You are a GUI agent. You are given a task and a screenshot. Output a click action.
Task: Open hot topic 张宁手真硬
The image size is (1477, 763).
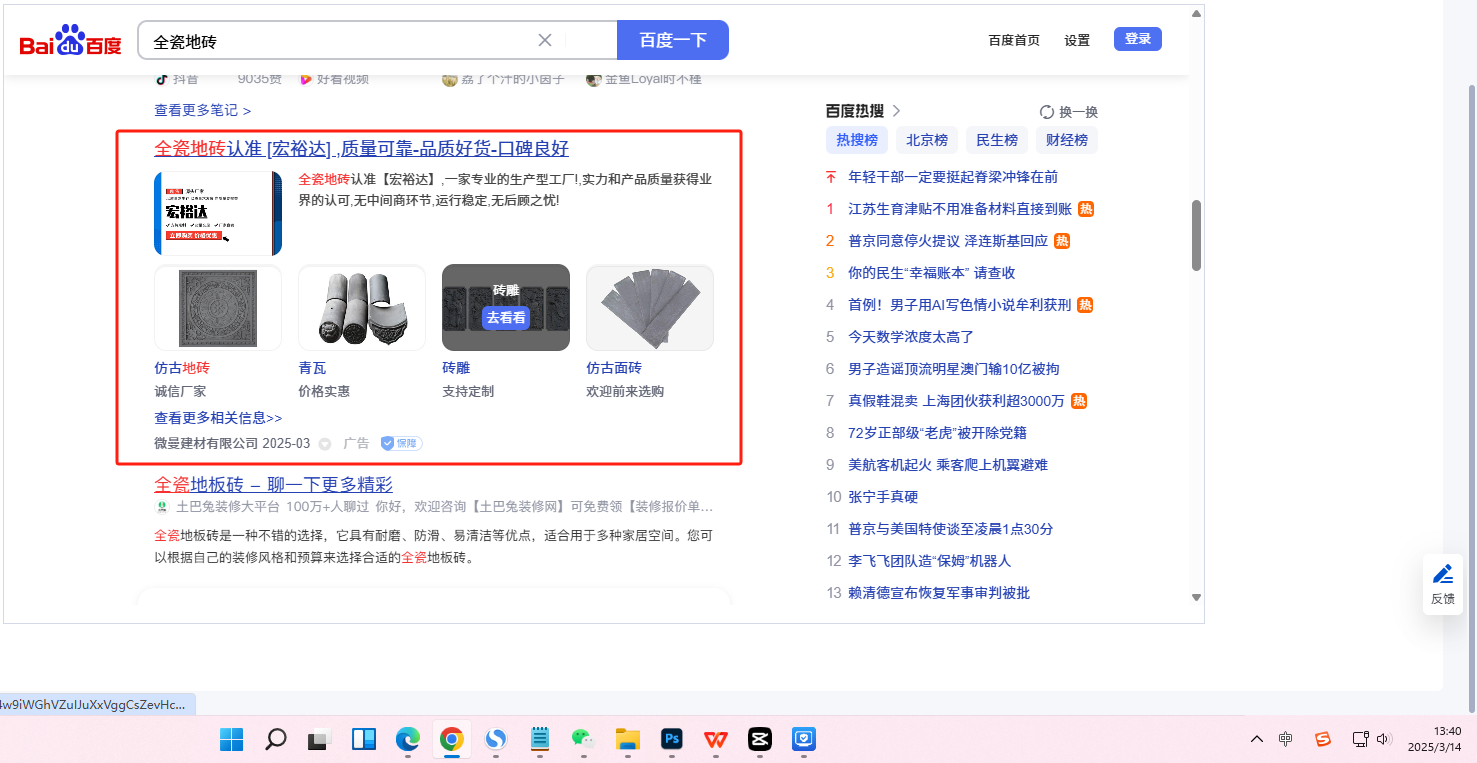(x=883, y=497)
